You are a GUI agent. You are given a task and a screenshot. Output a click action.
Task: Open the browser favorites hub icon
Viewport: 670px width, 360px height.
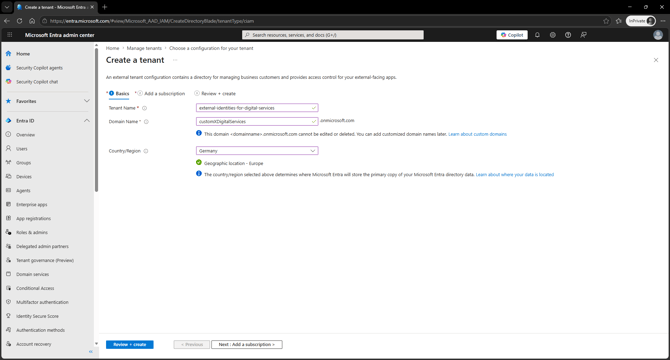(618, 21)
